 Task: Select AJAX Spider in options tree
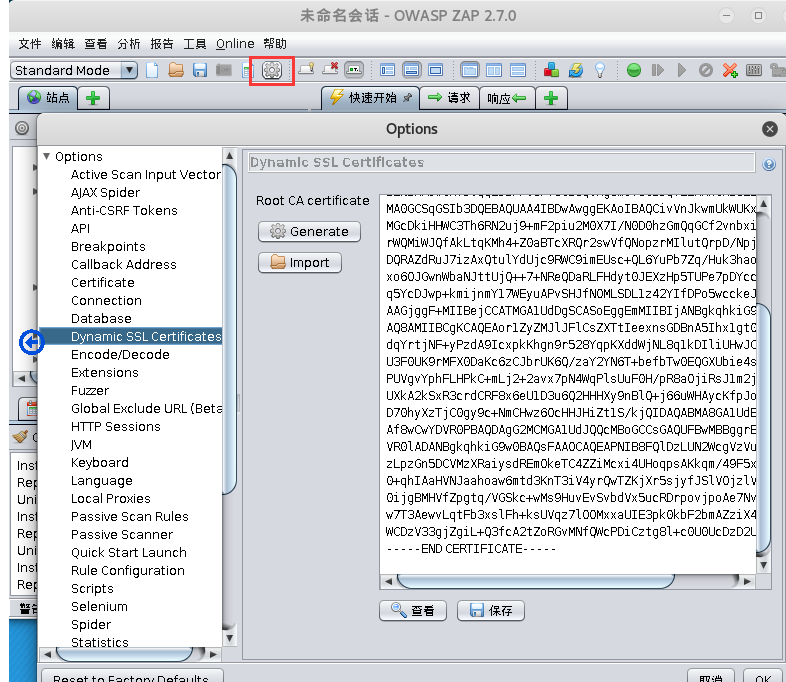[x=105, y=192]
